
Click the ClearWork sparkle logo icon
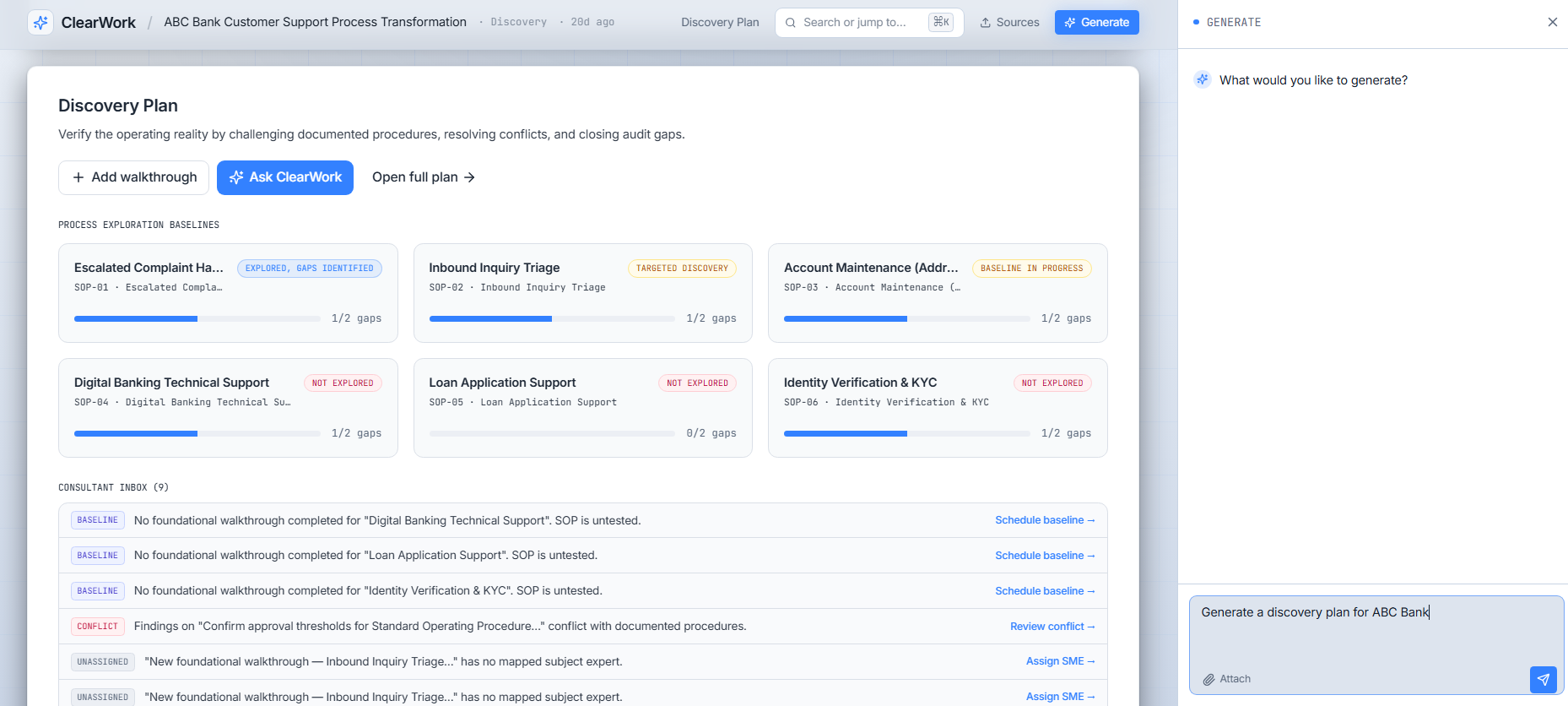point(41,22)
